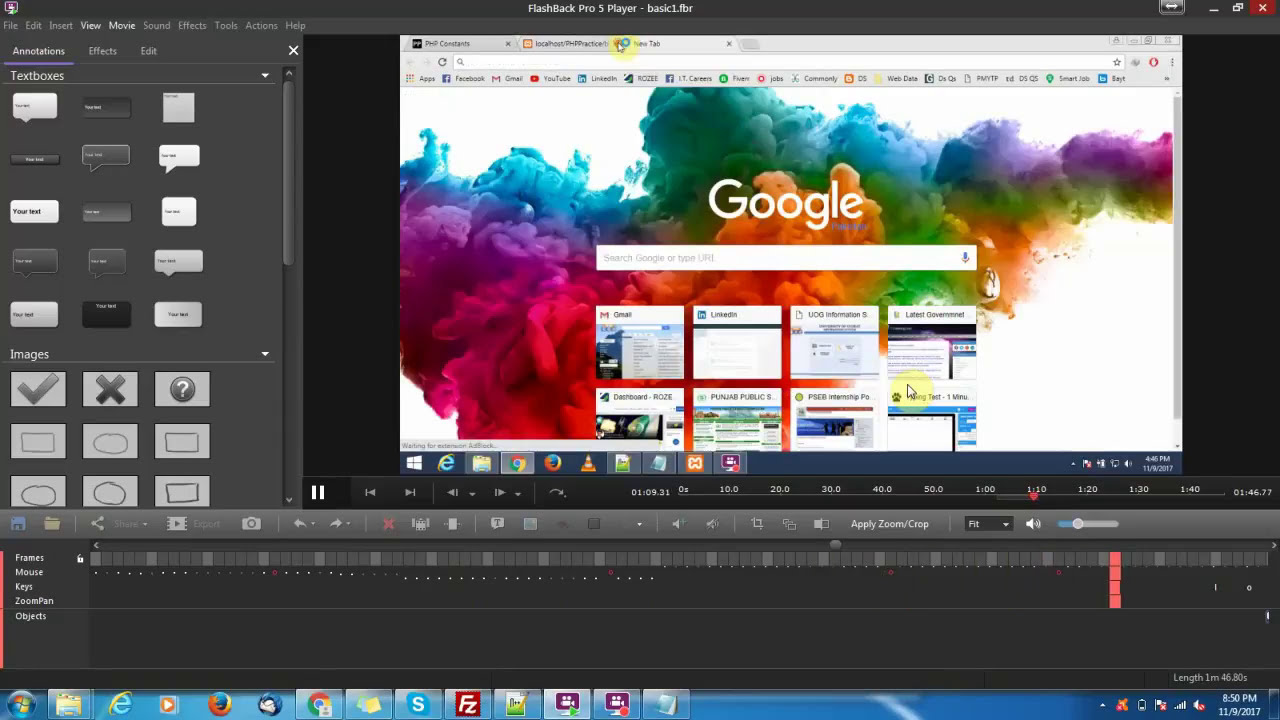Click the save project icon

pyautogui.click(x=18, y=524)
